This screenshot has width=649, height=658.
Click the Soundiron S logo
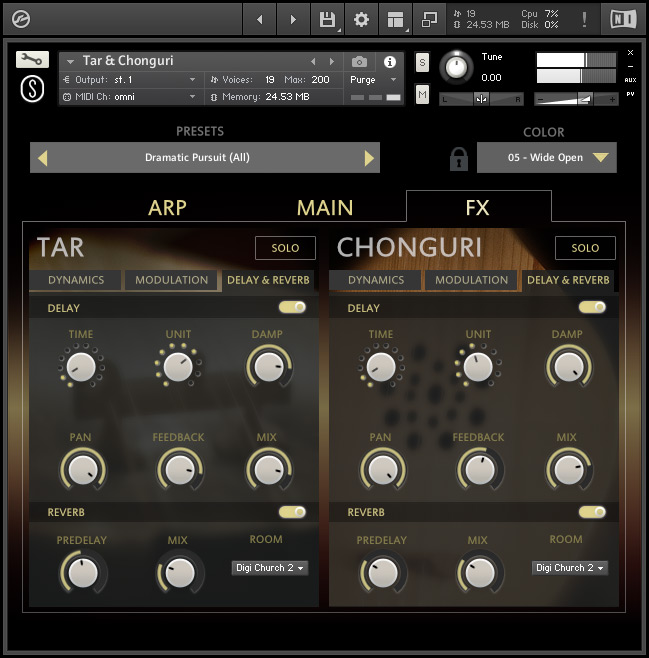coord(32,89)
